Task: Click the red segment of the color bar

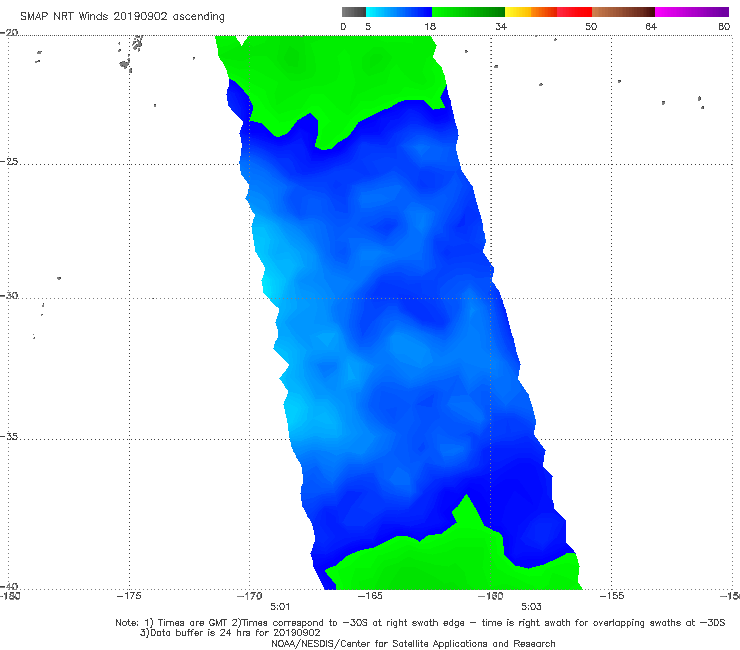Action: (x=574, y=12)
